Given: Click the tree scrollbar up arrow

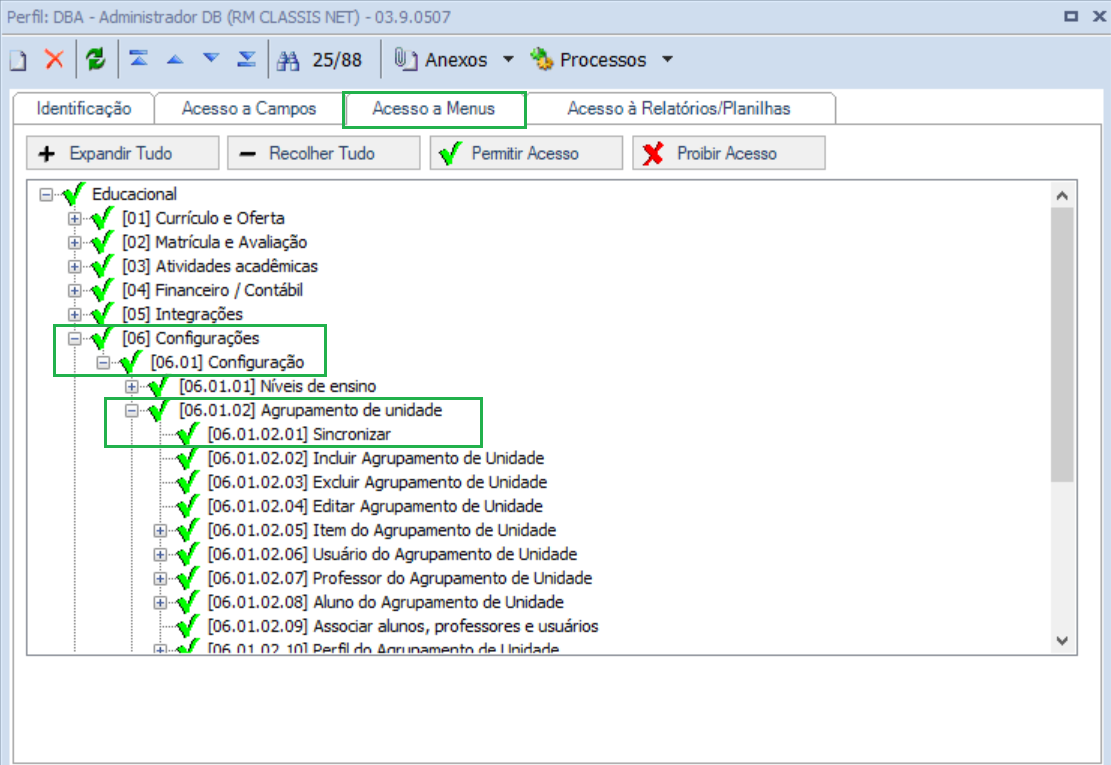Looking at the screenshot, I should point(1062,196).
